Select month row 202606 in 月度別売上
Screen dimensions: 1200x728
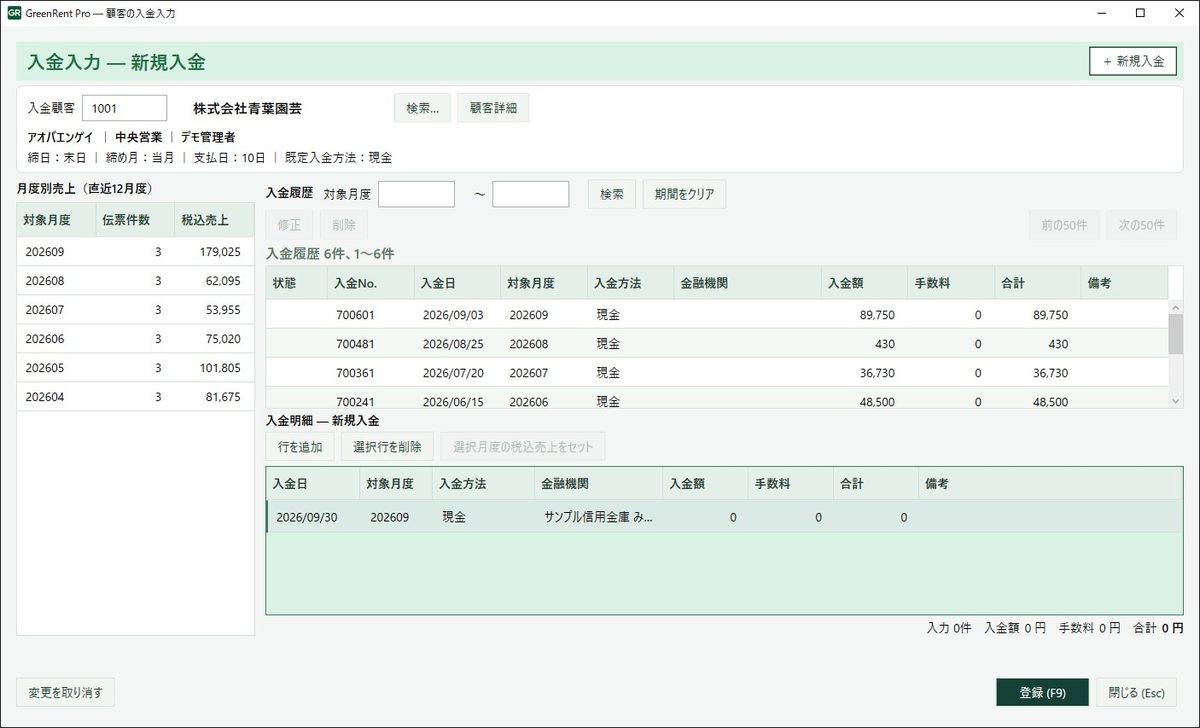pyautogui.click(x=135, y=339)
